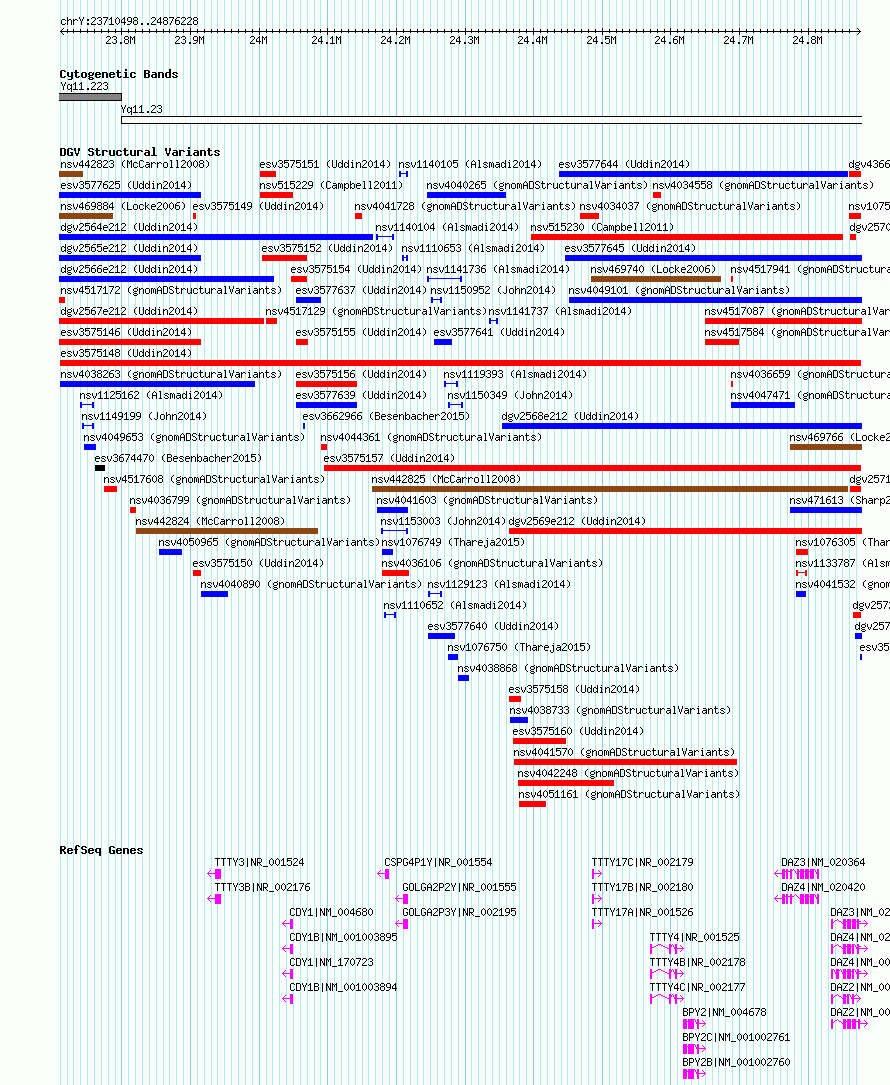
Task: Click the blue dgv2568e212 (Uddin2014) variant bar
Action: pyautogui.click(x=682, y=426)
